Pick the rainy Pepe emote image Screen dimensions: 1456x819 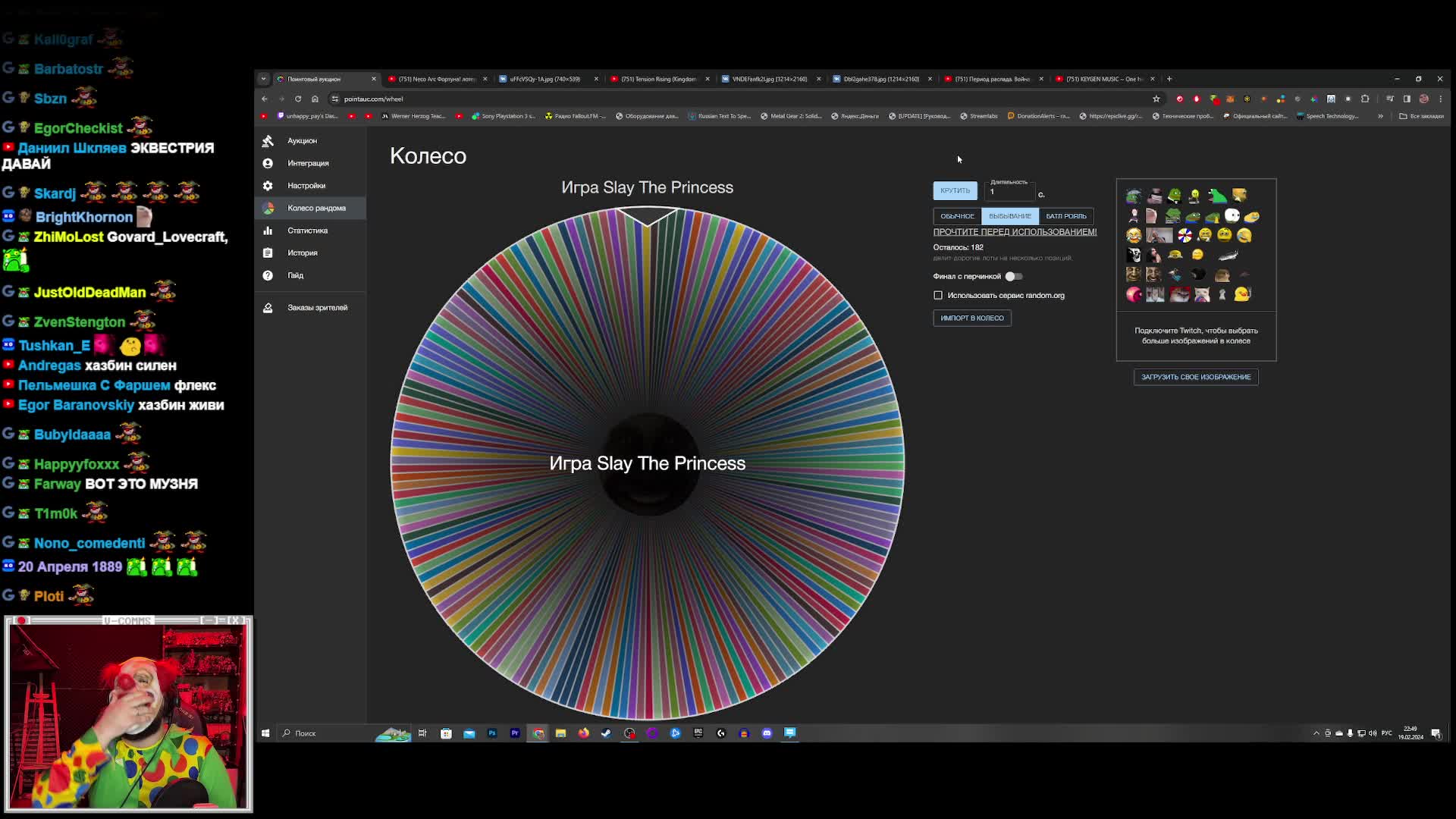tap(1134, 196)
